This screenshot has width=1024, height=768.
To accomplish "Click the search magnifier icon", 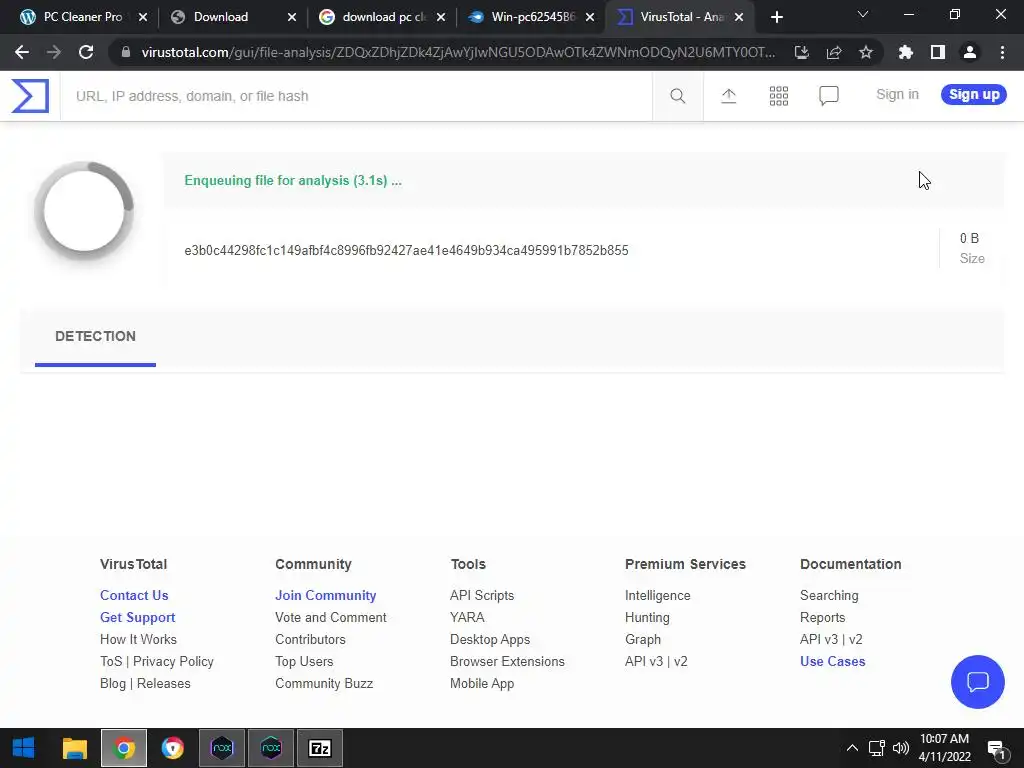I will point(677,96).
